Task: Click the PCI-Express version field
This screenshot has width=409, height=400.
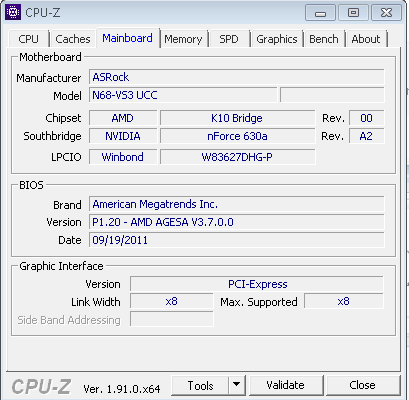Action: click(x=257, y=284)
